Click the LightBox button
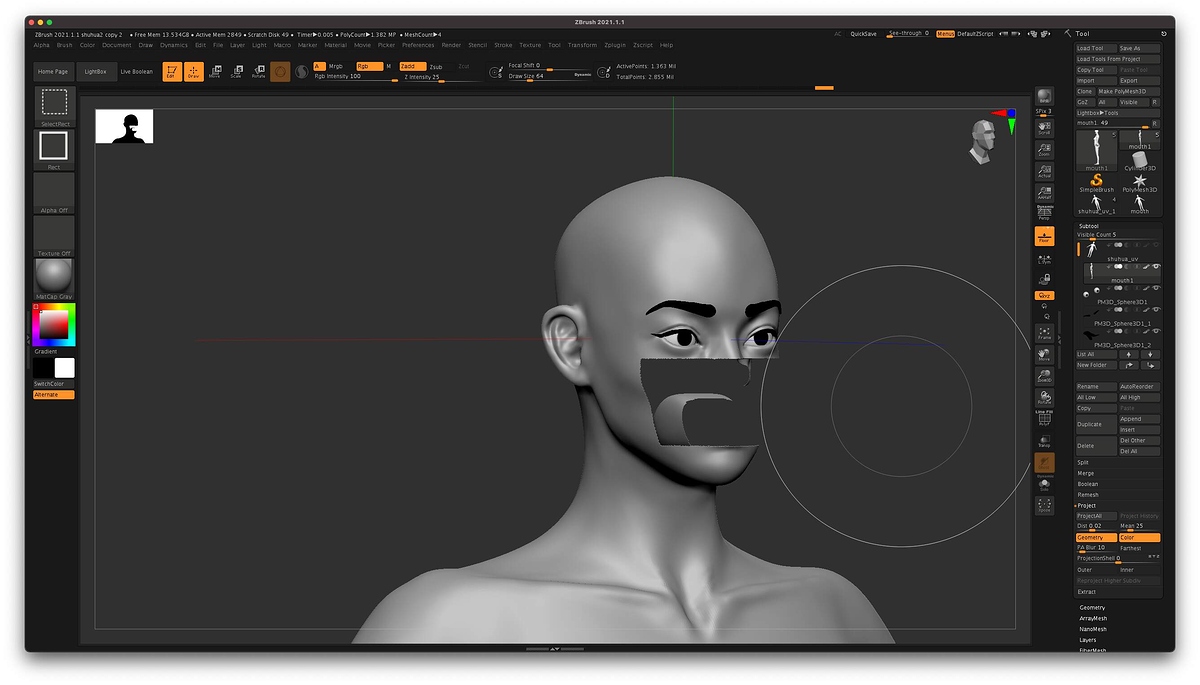Screen dimensions: 1200x685 [95, 72]
